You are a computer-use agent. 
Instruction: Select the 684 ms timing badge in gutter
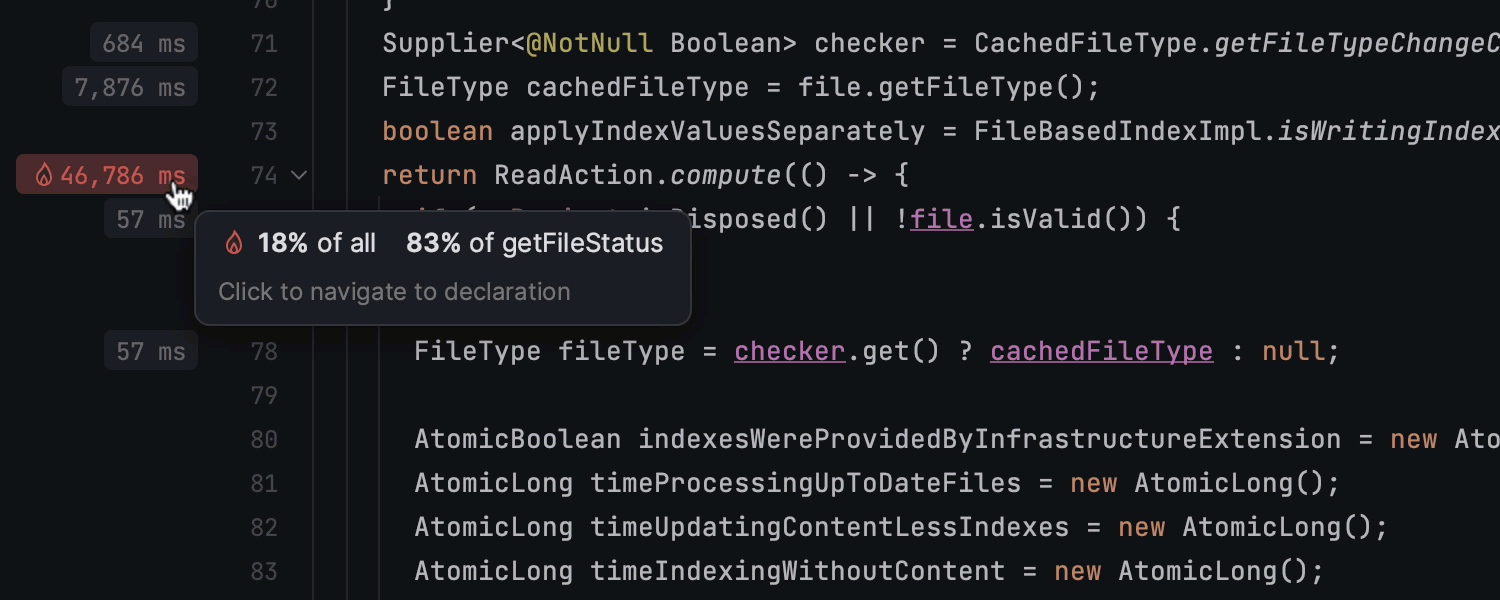[143, 43]
